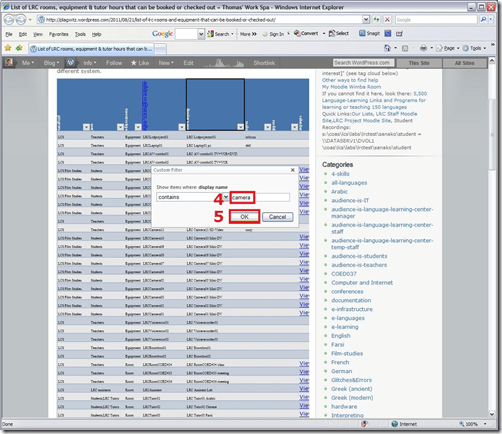Open the contains condition dropdown
This screenshot has height=434, width=502.
coord(226,197)
